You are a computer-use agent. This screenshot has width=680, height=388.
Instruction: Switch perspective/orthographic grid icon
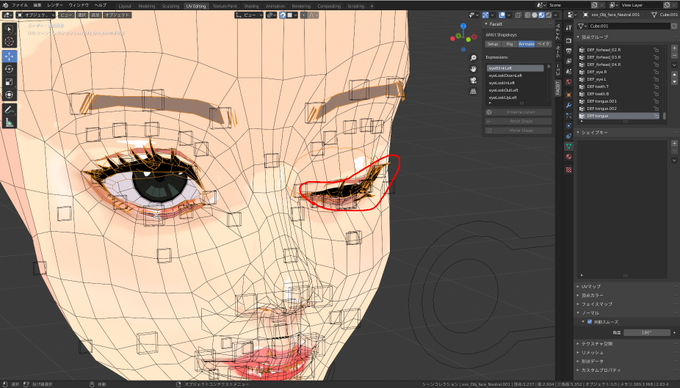coord(473,91)
